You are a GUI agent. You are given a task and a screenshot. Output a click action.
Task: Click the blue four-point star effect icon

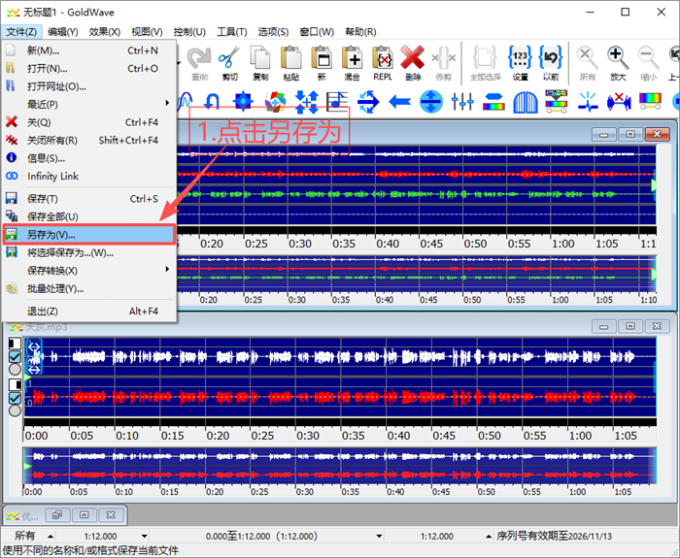(x=243, y=101)
